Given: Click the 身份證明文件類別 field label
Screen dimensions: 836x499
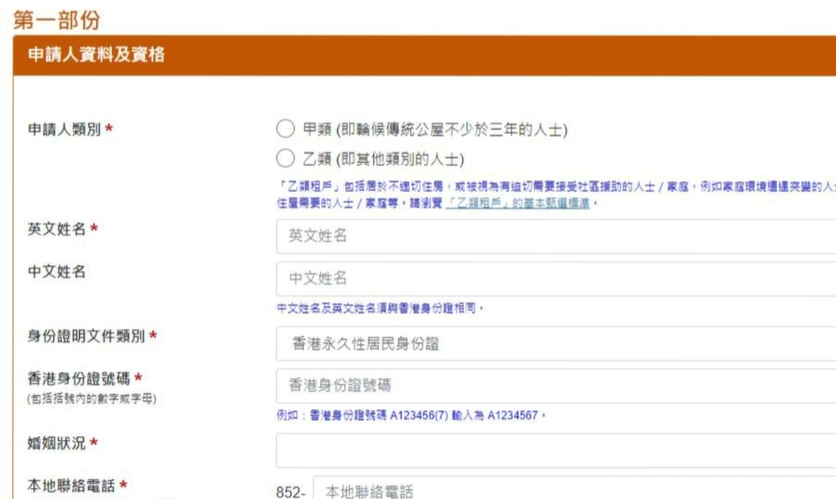Looking at the screenshot, I should pos(86,336).
